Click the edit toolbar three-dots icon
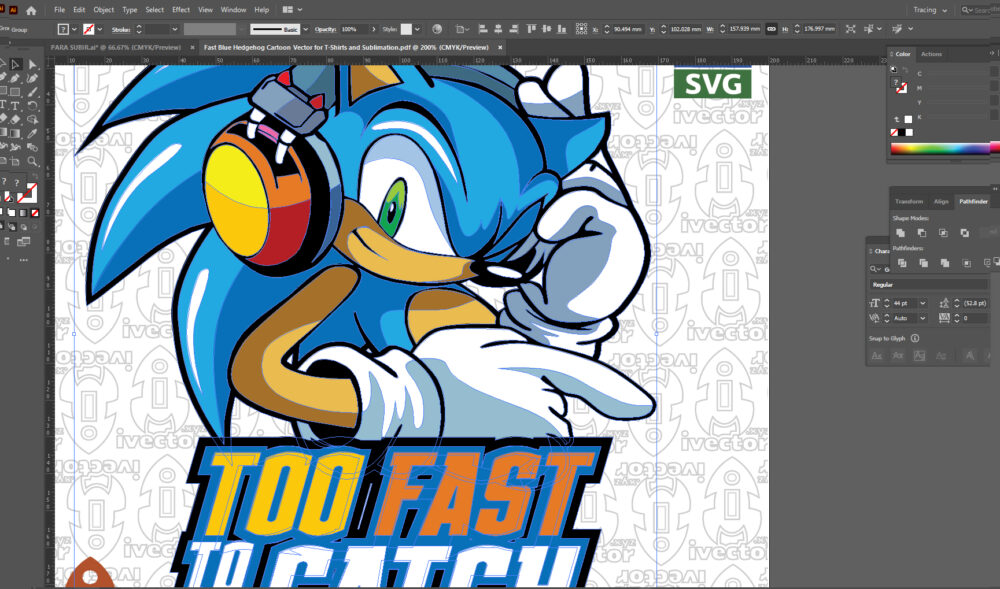Screen dimensions: 1000x589 [x=24, y=260]
